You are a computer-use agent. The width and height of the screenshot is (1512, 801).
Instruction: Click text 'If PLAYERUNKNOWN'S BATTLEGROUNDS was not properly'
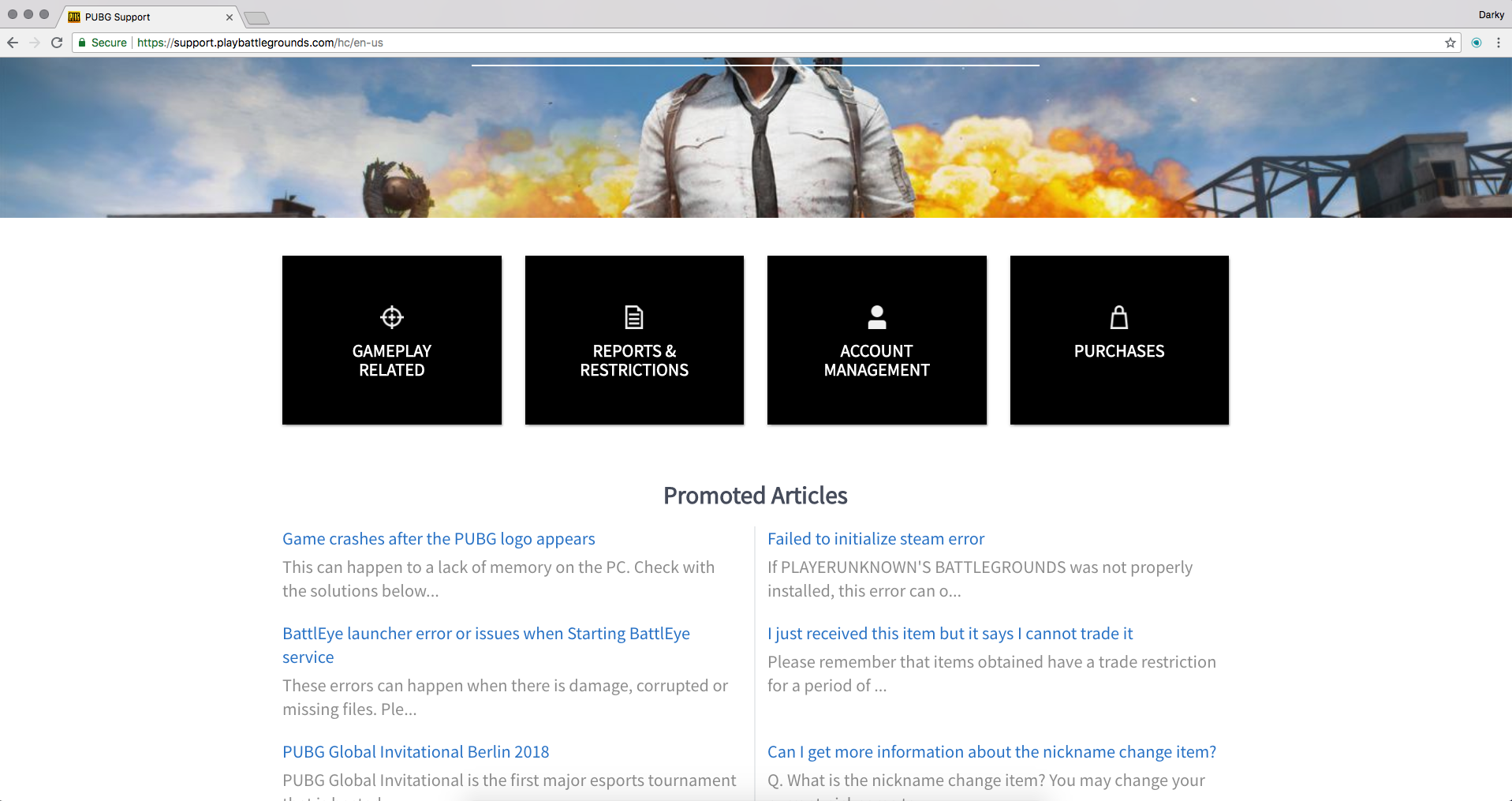coord(980,567)
